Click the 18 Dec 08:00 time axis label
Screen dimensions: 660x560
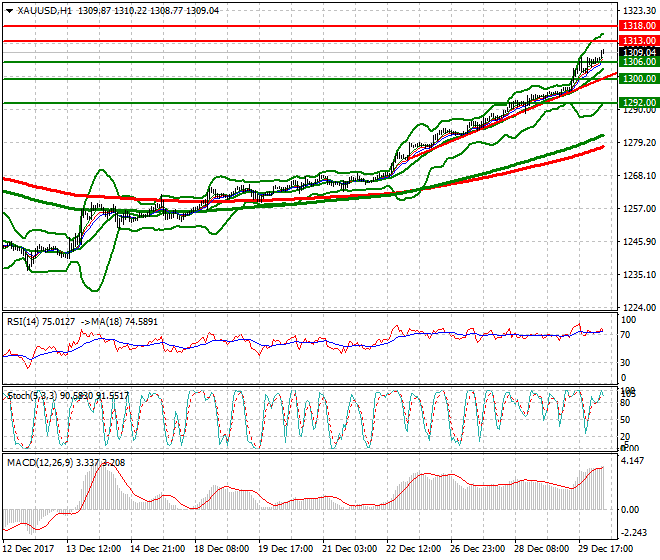coord(221,549)
